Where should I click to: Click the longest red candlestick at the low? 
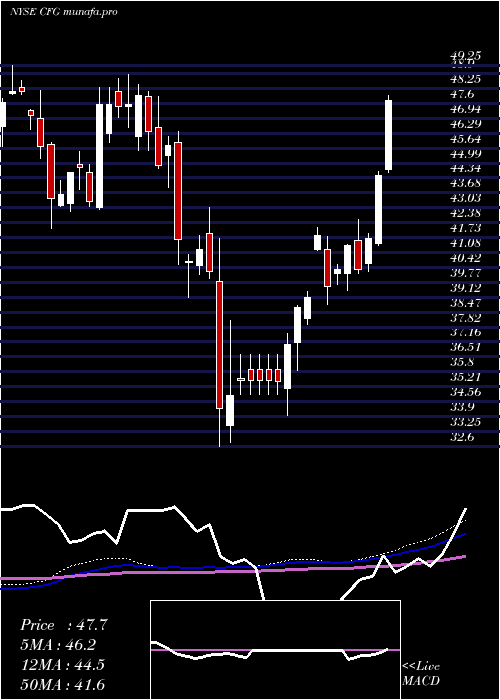(219, 345)
